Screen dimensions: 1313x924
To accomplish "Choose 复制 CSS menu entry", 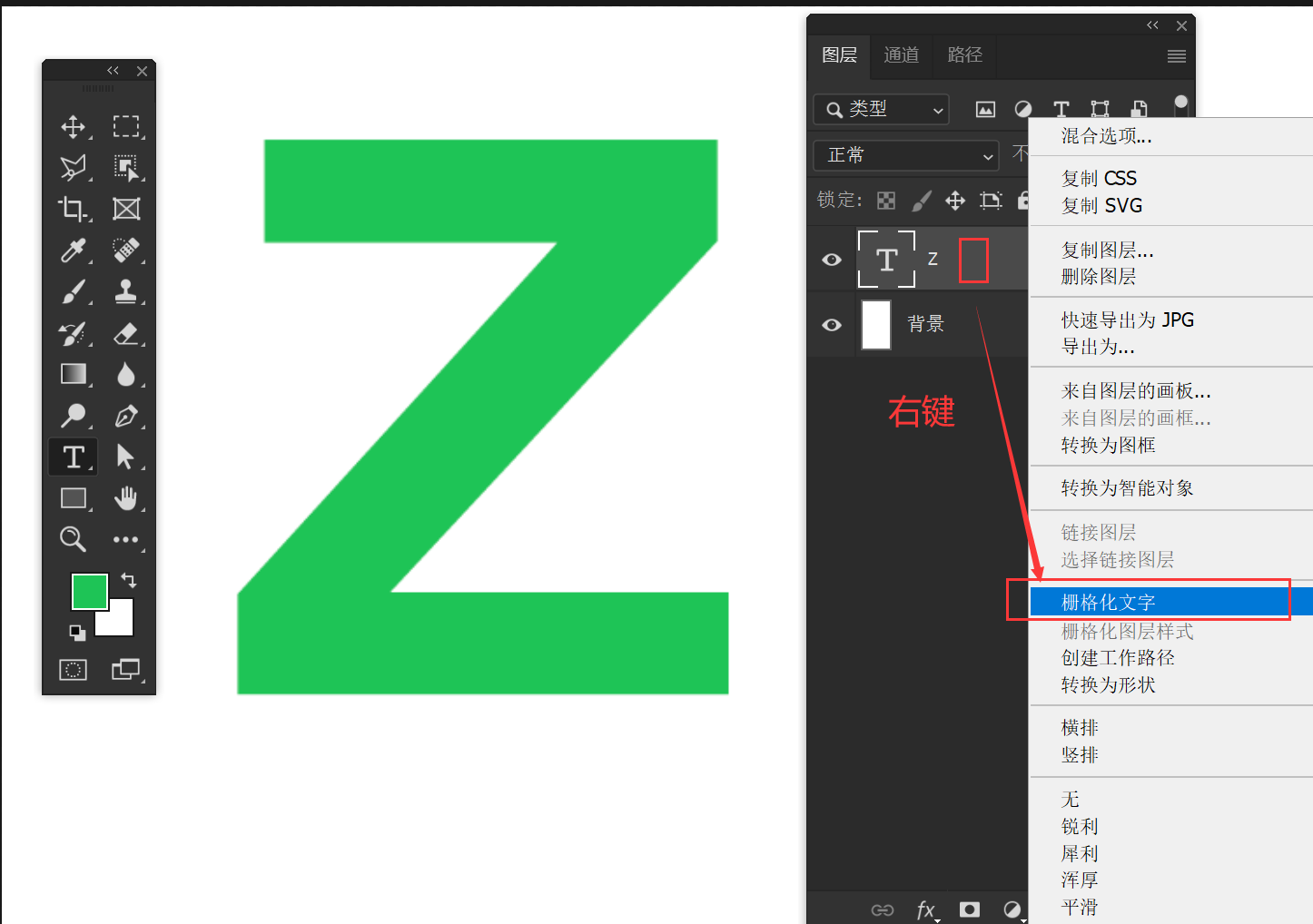I will point(1171,178).
